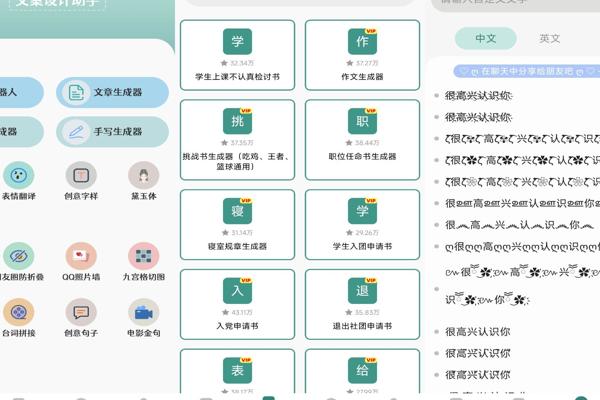Viewport: 600px width, 400px height.
Task: Tap the 寝室规章生成器 icon
Action: (237, 211)
